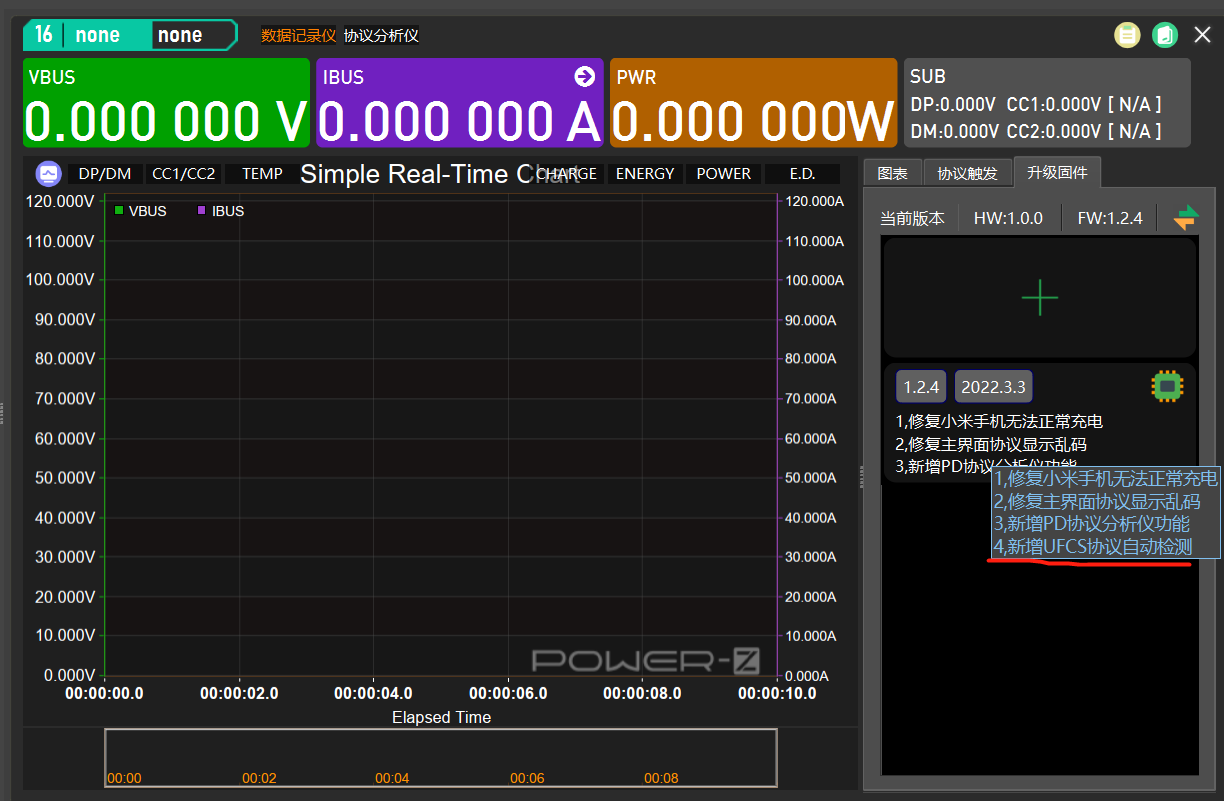Screen dimensions: 1224x801
Task: Click the arrow icon in IBUS panel
Action: pyautogui.click(x=585, y=76)
